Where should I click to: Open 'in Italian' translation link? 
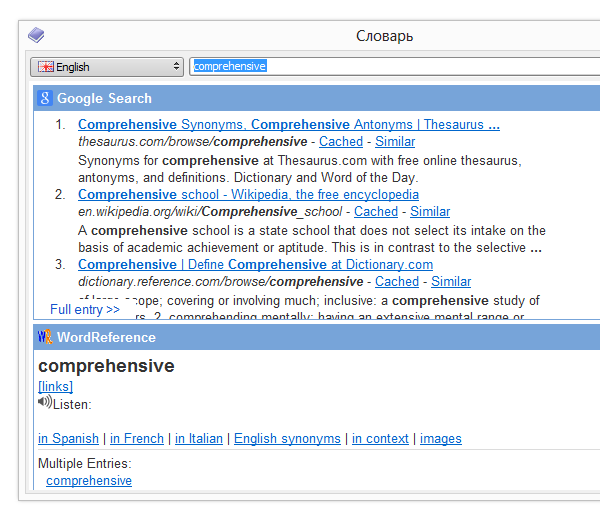click(x=199, y=438)
